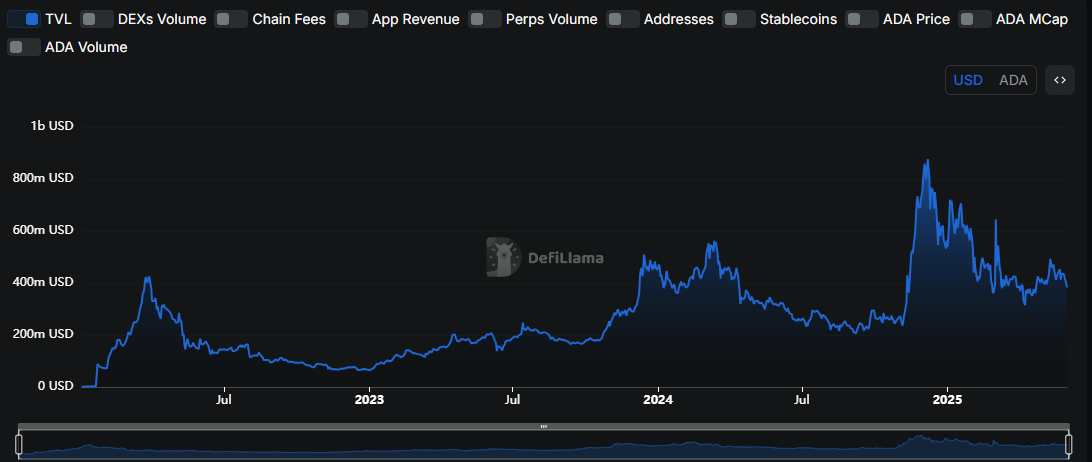The width and height of the screenshot is (1092, 462).
Task: Enable the ADA MCap switch
Action: (975, 20)
